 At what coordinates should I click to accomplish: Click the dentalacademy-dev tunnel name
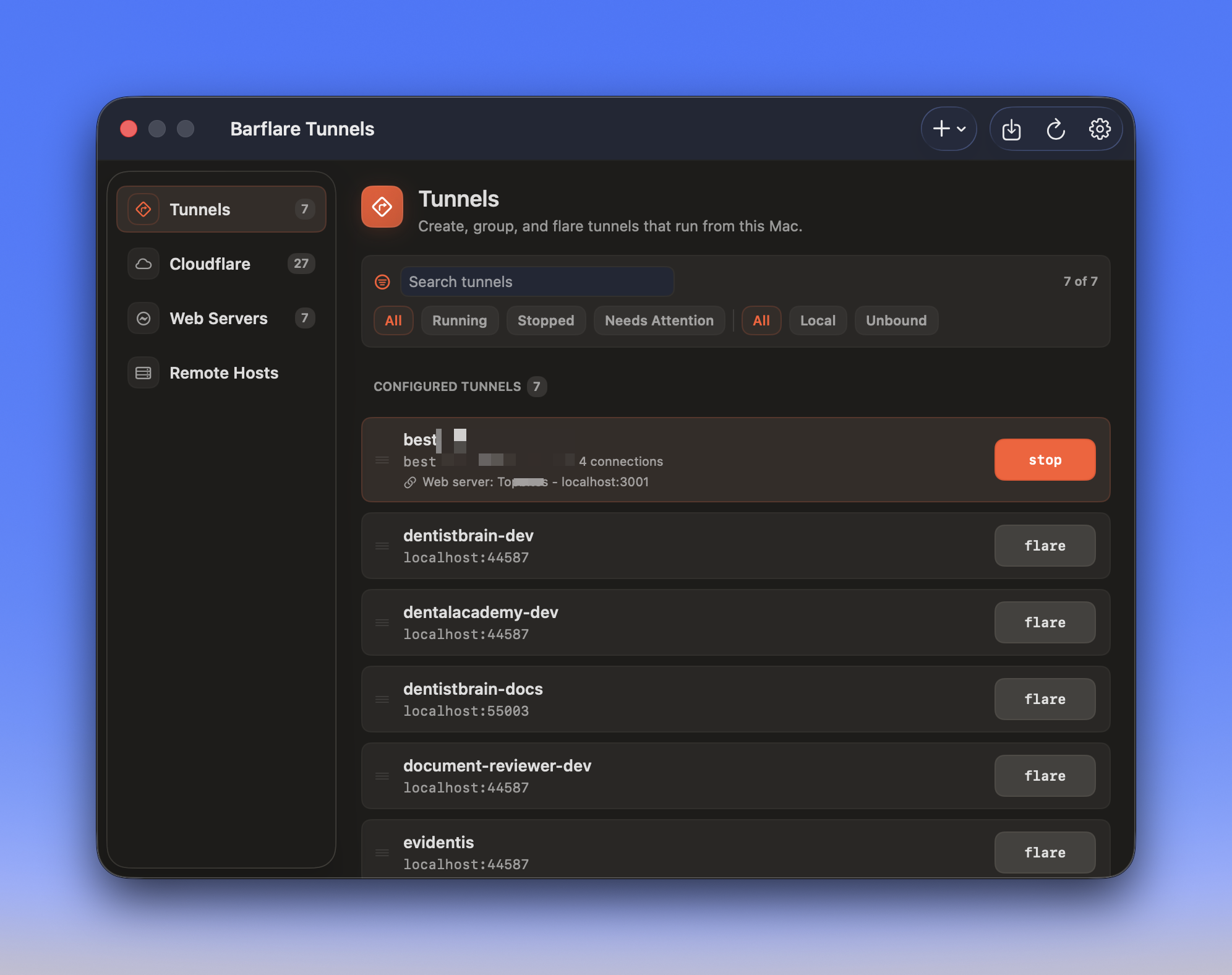pos(481,612)
